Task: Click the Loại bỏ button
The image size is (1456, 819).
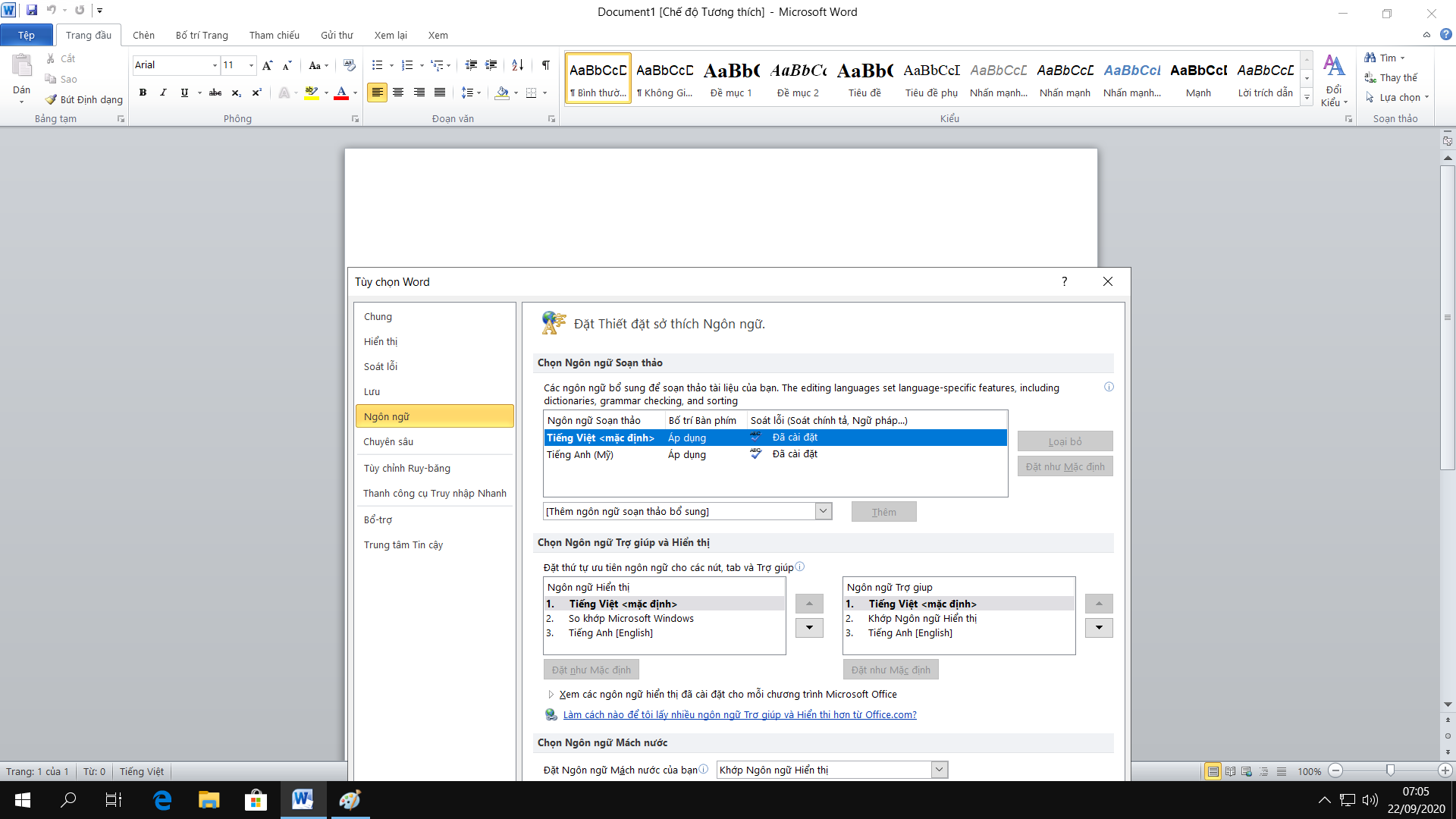Action: [x=1065, y=441]
